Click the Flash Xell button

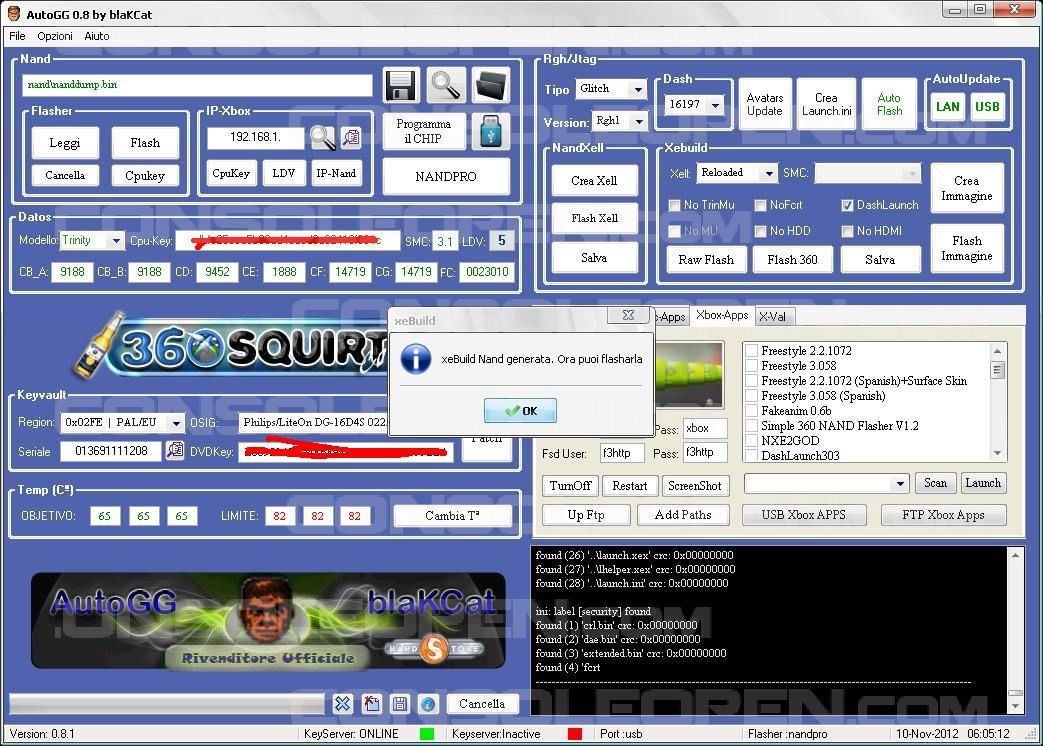click(x=595, y=218)
